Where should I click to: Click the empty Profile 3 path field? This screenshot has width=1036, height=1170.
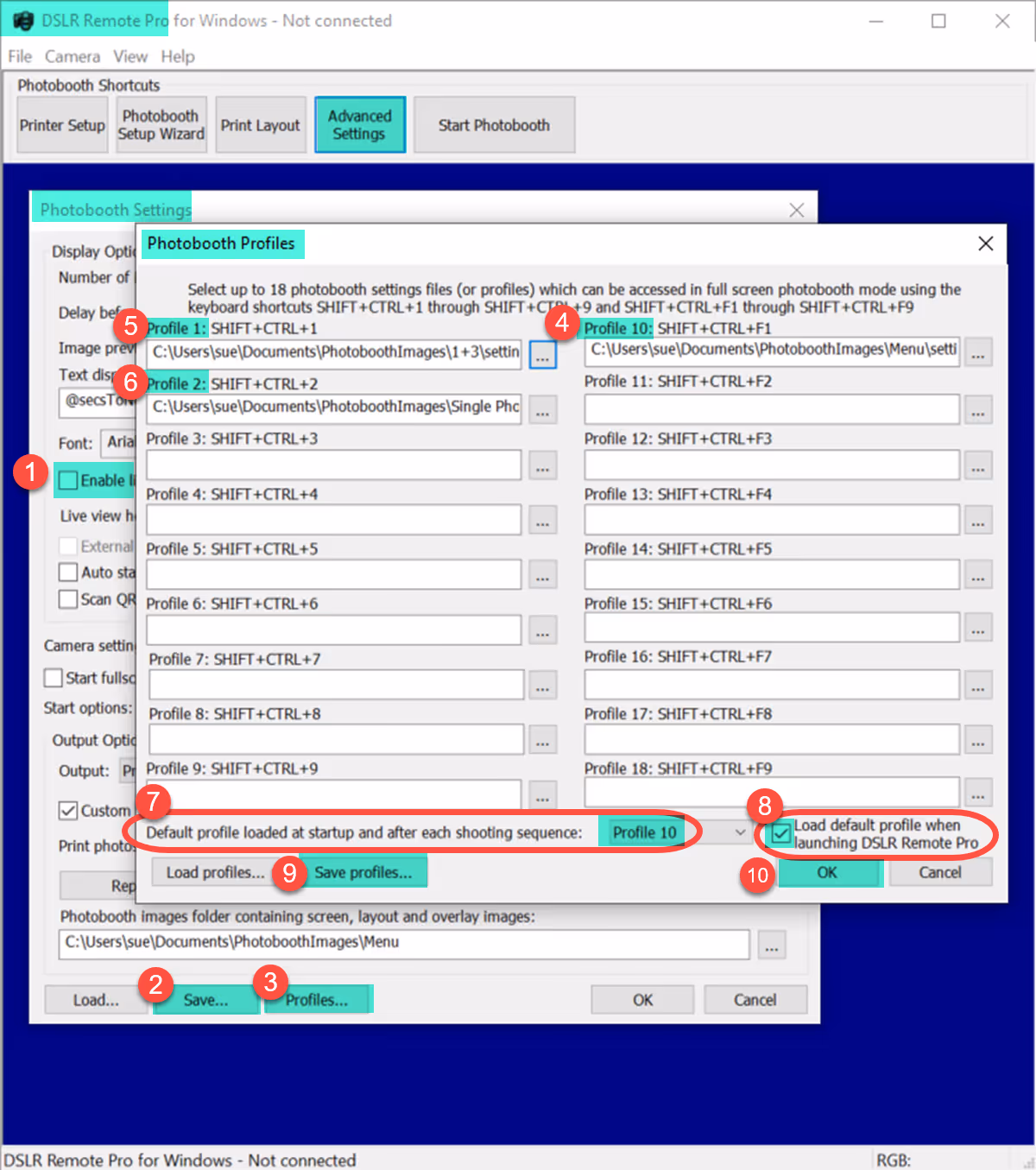(x=334, y=465)
